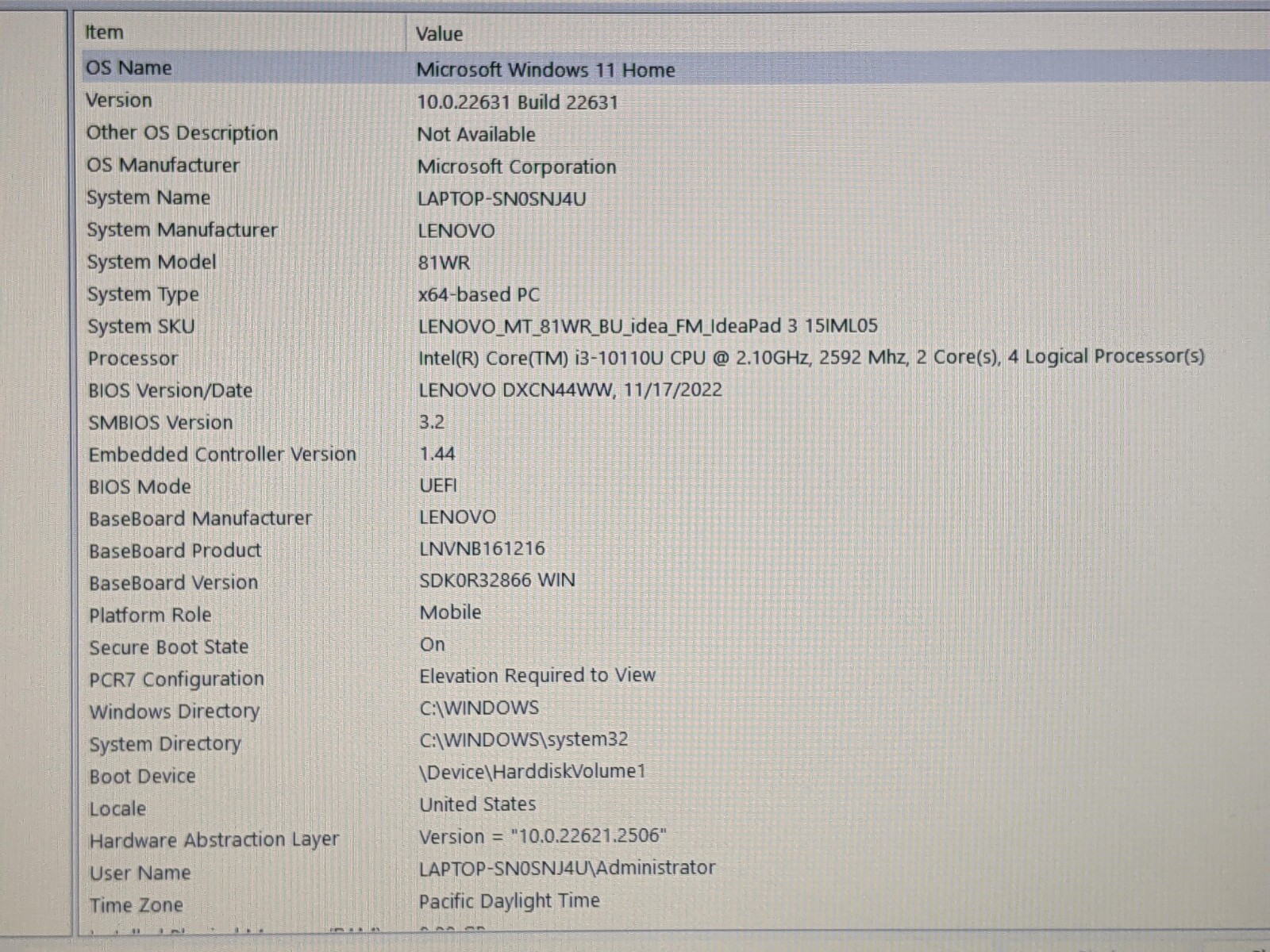
Task: Select the Secure Boot State row label
Action: coord(168,647)
